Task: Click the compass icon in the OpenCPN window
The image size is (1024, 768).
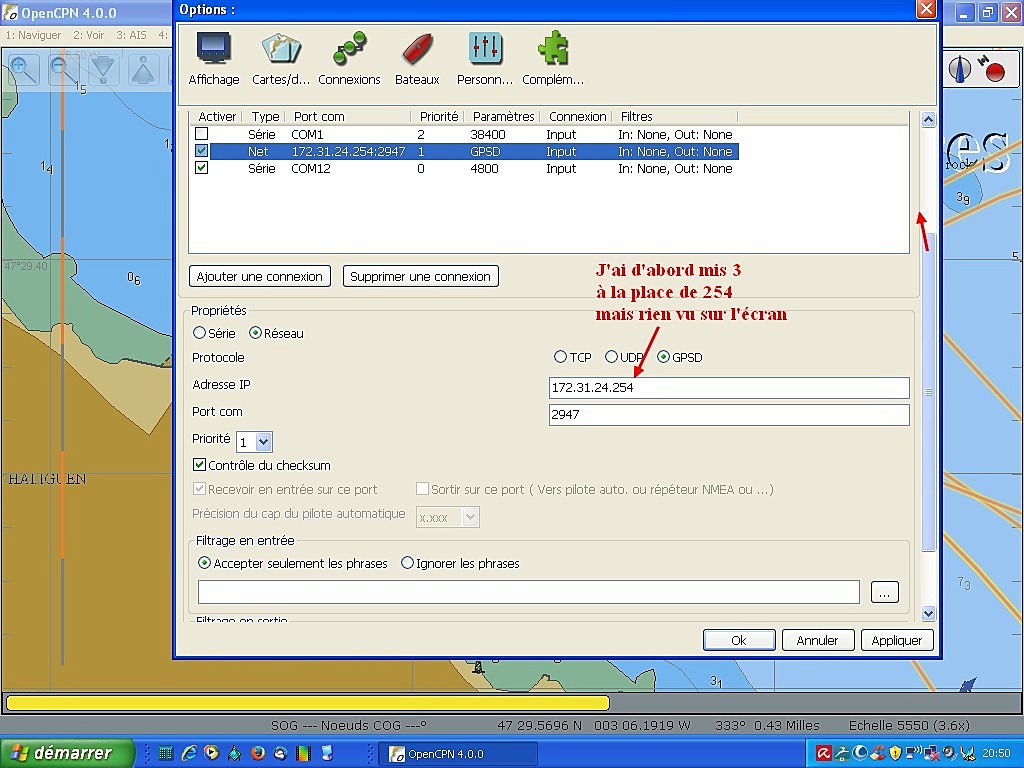Action: pyautogui.click(x=960, y=69)
